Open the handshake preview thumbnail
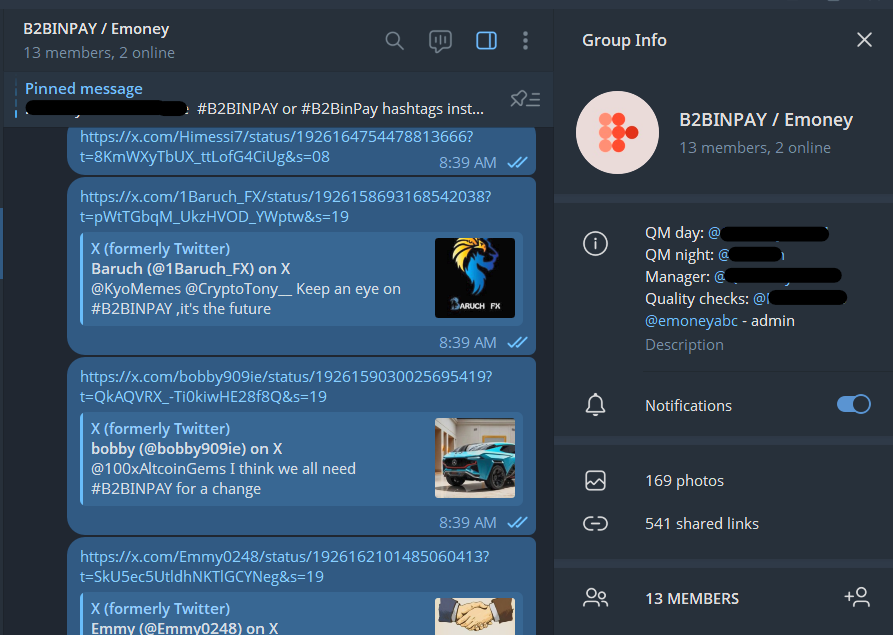 click(x=475, y=616)
